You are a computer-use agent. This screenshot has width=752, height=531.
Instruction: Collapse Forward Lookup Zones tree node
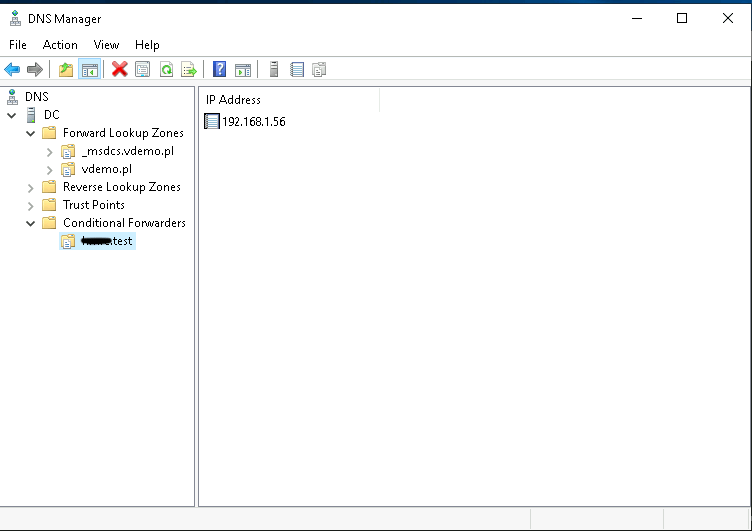tap(31, 133)
